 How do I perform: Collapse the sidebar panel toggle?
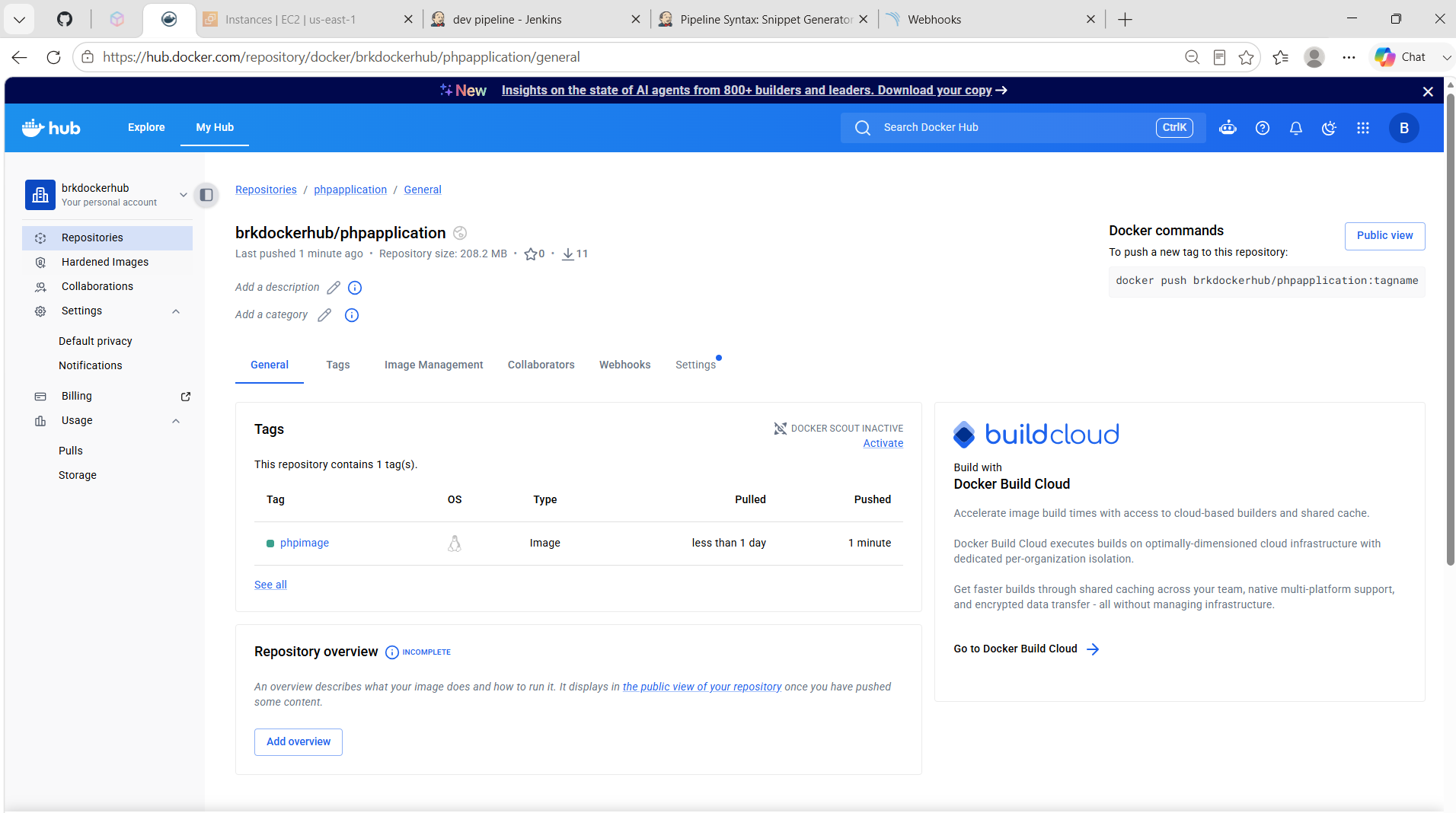pyautogui.click(x=206, y=195)
